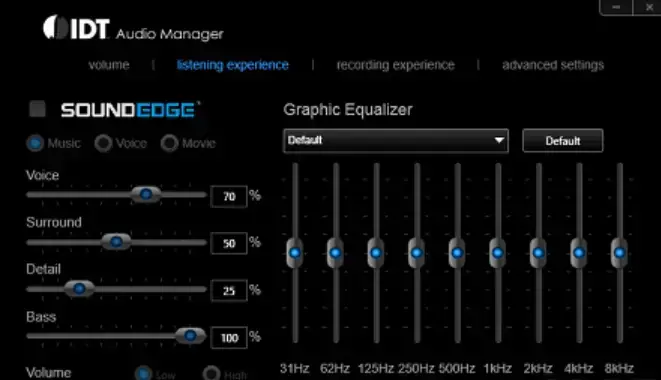Image resolution: width=661 pixels, height=380 pixels.
Task: Click the Voice percentage field showing 70
Action: [229, 197]
